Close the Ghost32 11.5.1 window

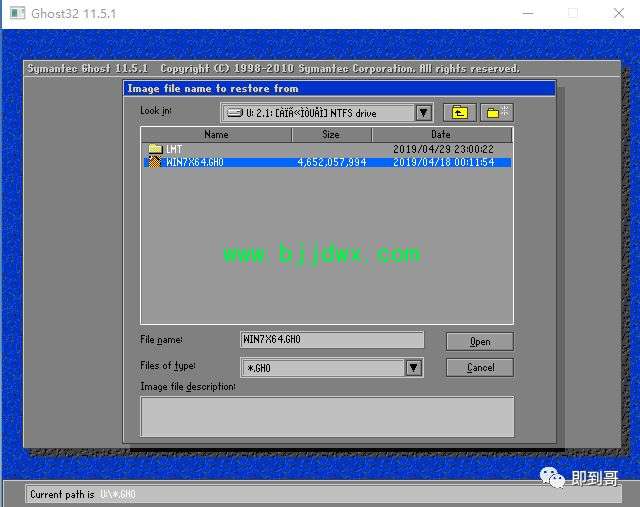pyautogui.click(x=619, y=13)
